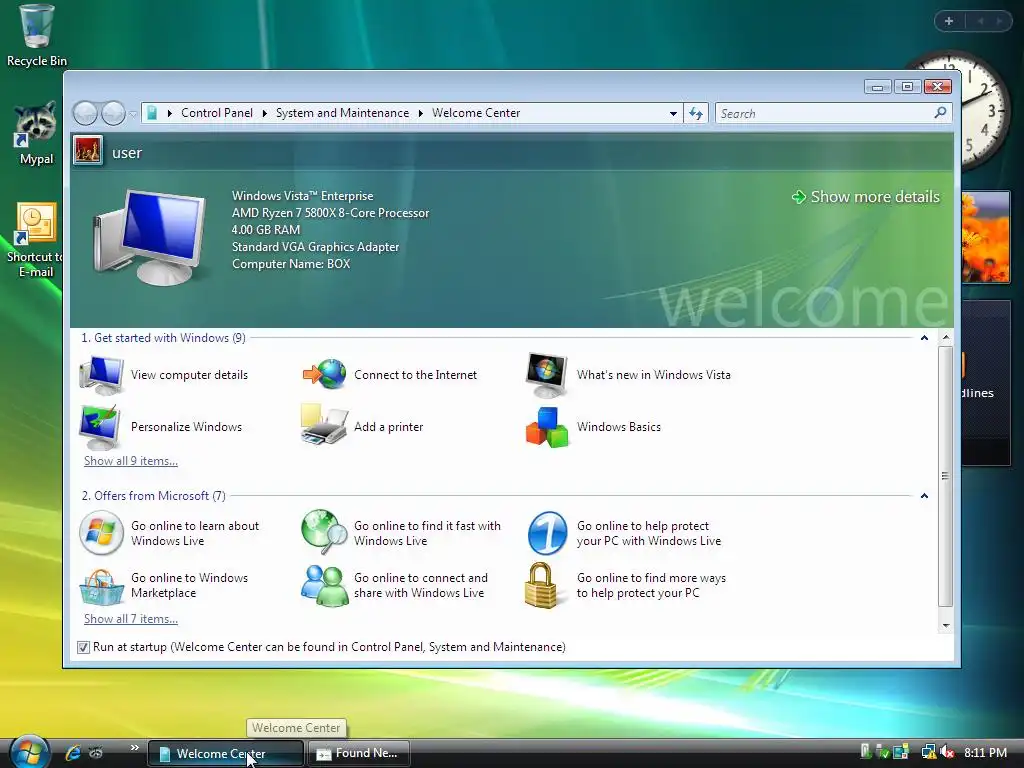
Task: Click the sidebar slideshow flower picture
Action: [985, 236]
